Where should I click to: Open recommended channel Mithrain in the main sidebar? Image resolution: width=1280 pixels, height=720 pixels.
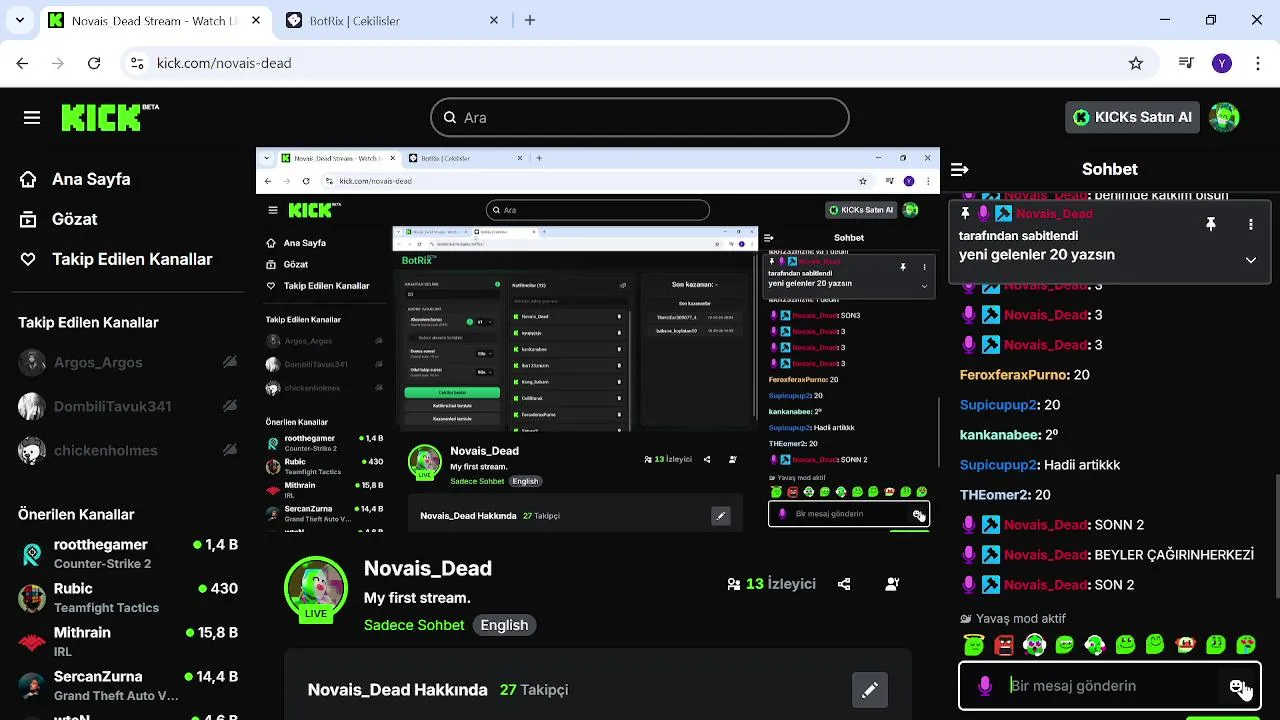click(x=128, y=641)
